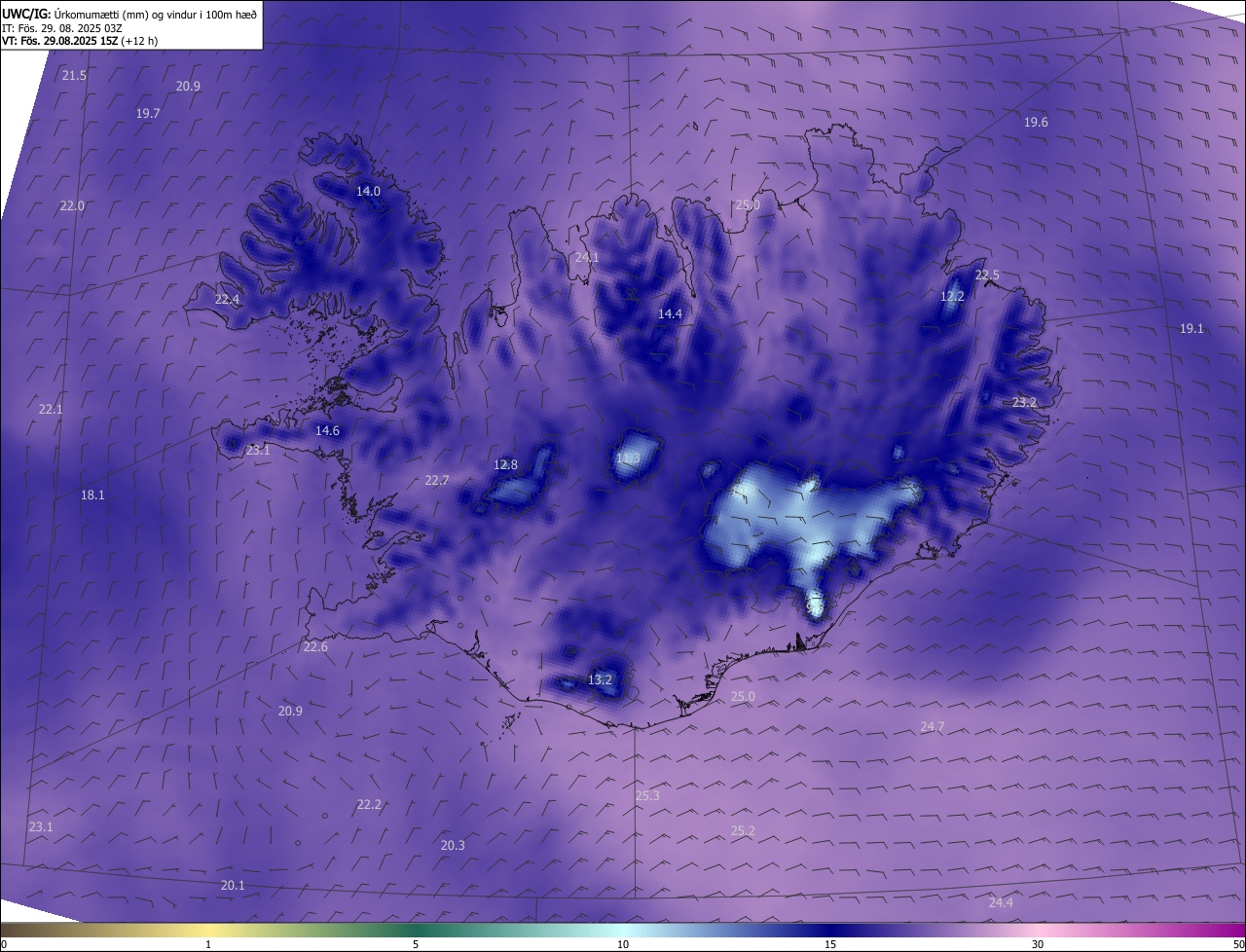Click the 24.1 value on the map

(587, 258)
